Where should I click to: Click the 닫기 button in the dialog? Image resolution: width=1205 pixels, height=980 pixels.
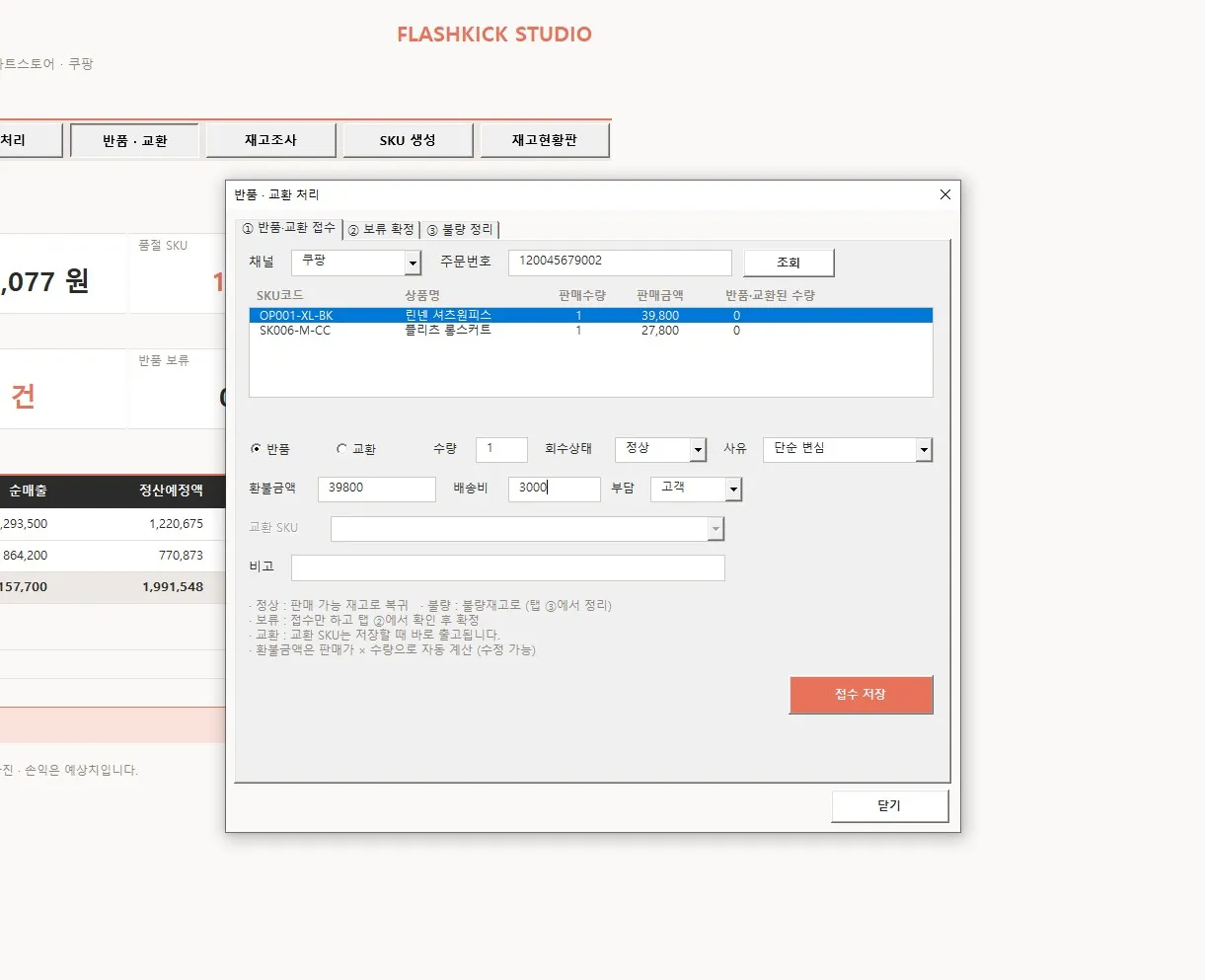[889, 805]
